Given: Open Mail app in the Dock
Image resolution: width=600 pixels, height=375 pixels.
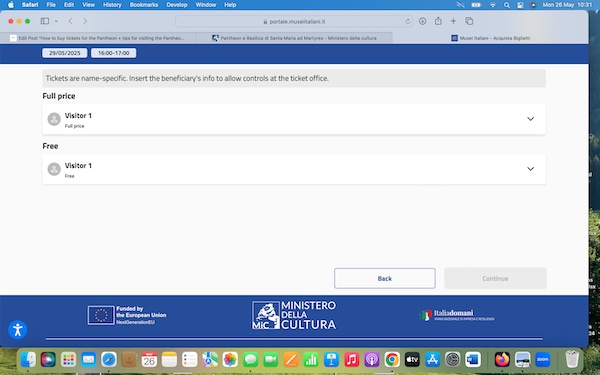Looking at the screenshot, I should (x=88, y=360).
